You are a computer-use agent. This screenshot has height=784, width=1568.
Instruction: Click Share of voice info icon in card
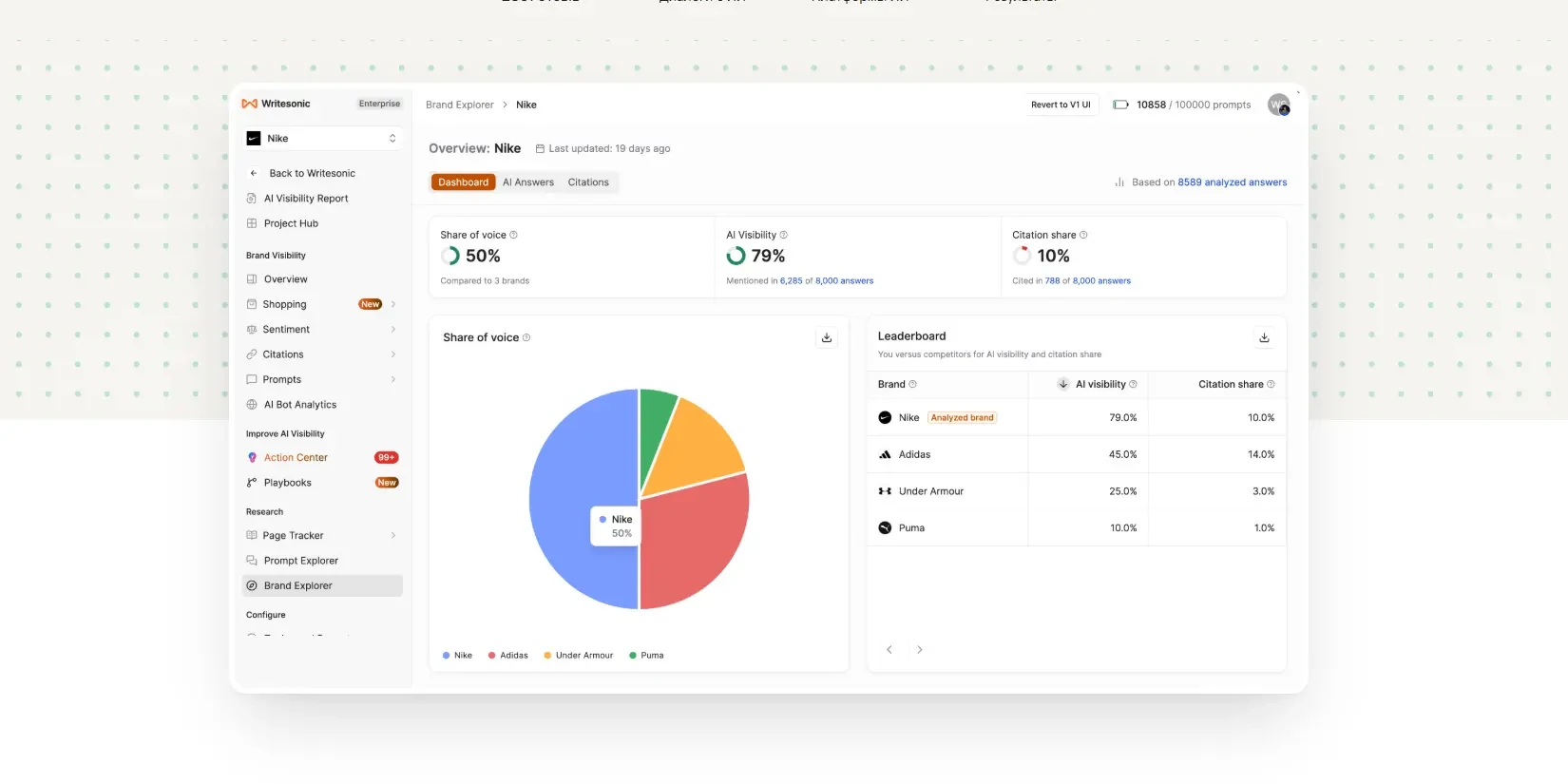(x=514, y=235)
